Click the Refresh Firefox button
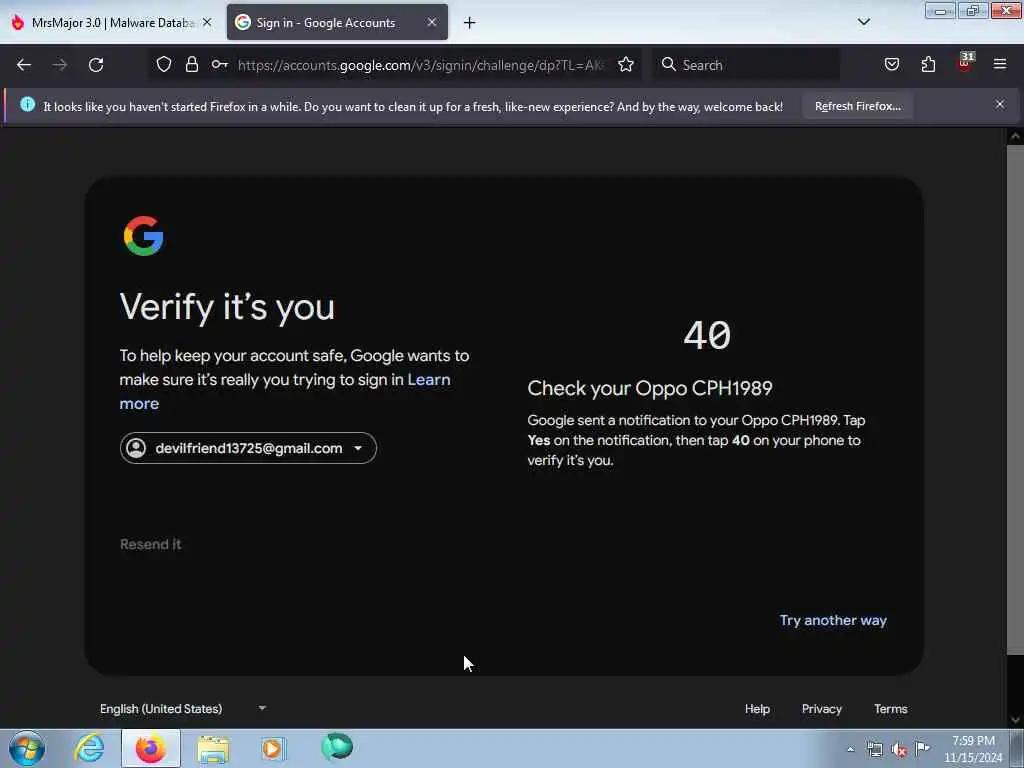The height and width of the screenshot is (768, 1024). 857,106
